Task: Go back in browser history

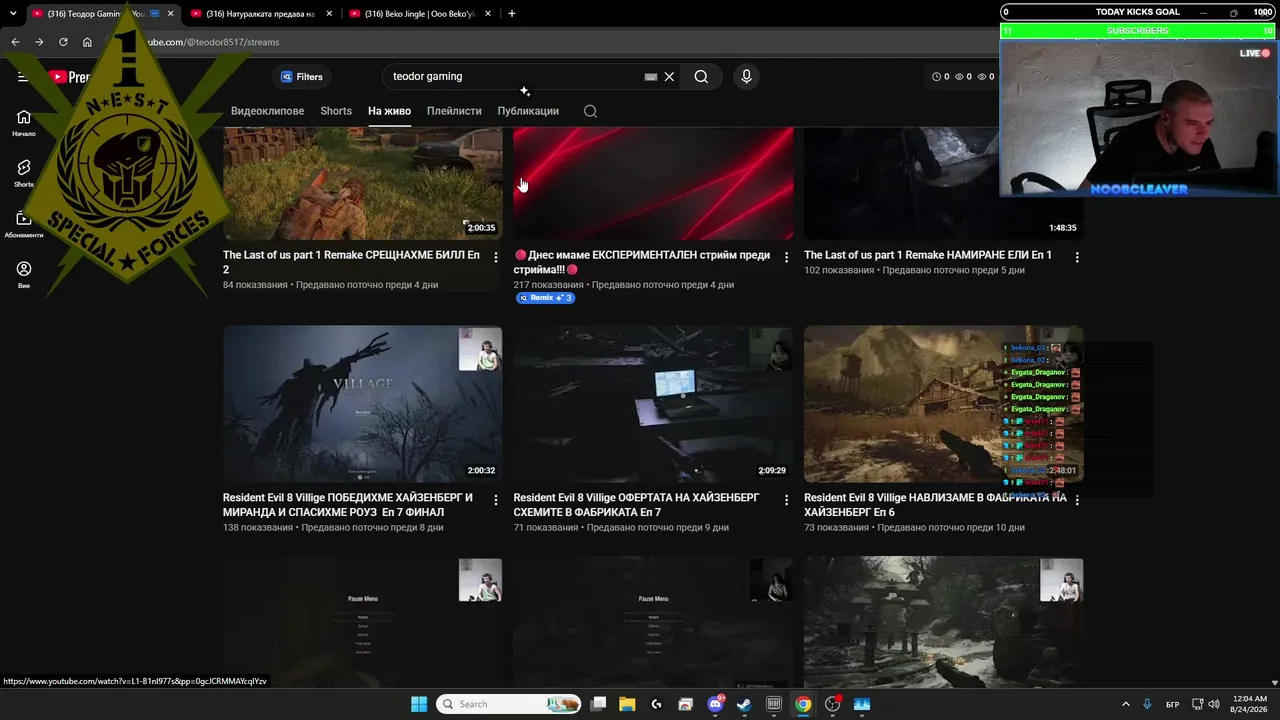Action: coord(15,42)
